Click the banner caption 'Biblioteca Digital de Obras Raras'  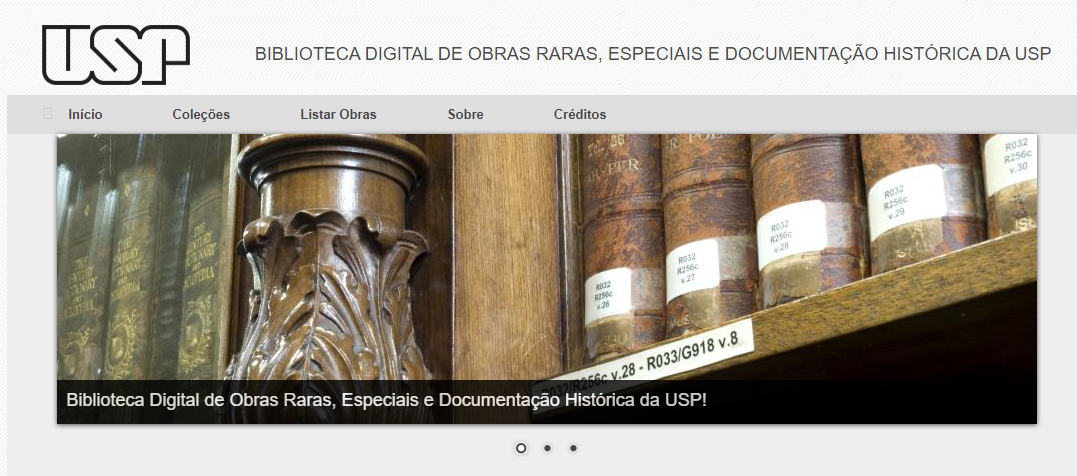click(x=386, y=400)
